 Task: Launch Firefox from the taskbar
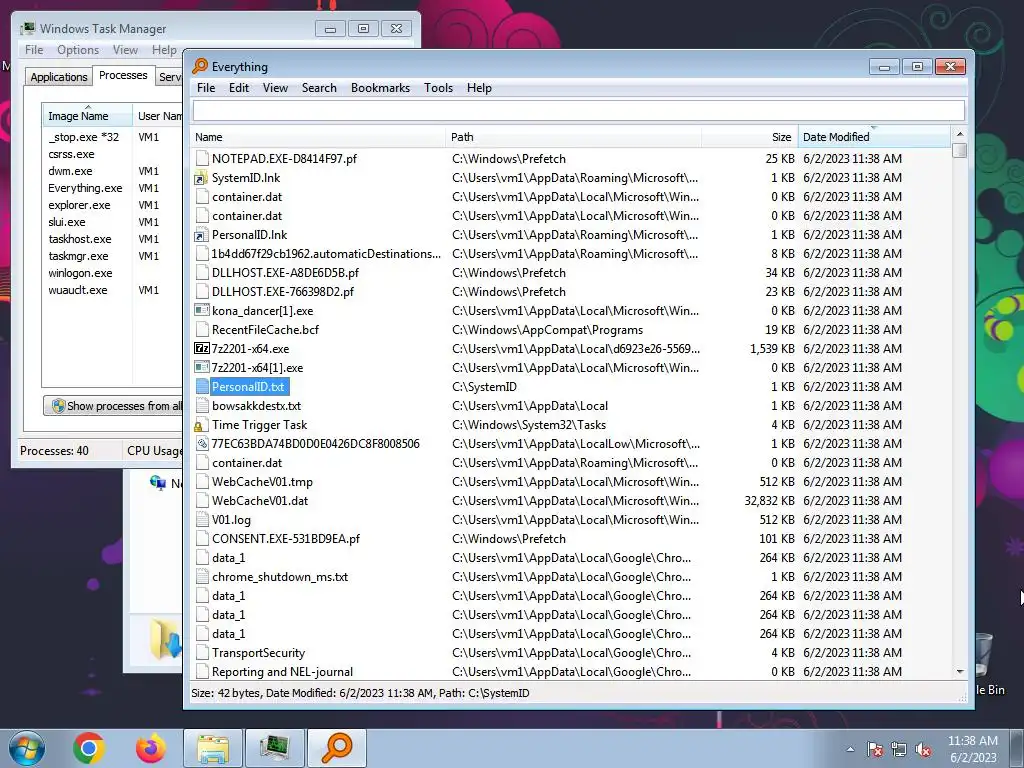click(151, 748)
